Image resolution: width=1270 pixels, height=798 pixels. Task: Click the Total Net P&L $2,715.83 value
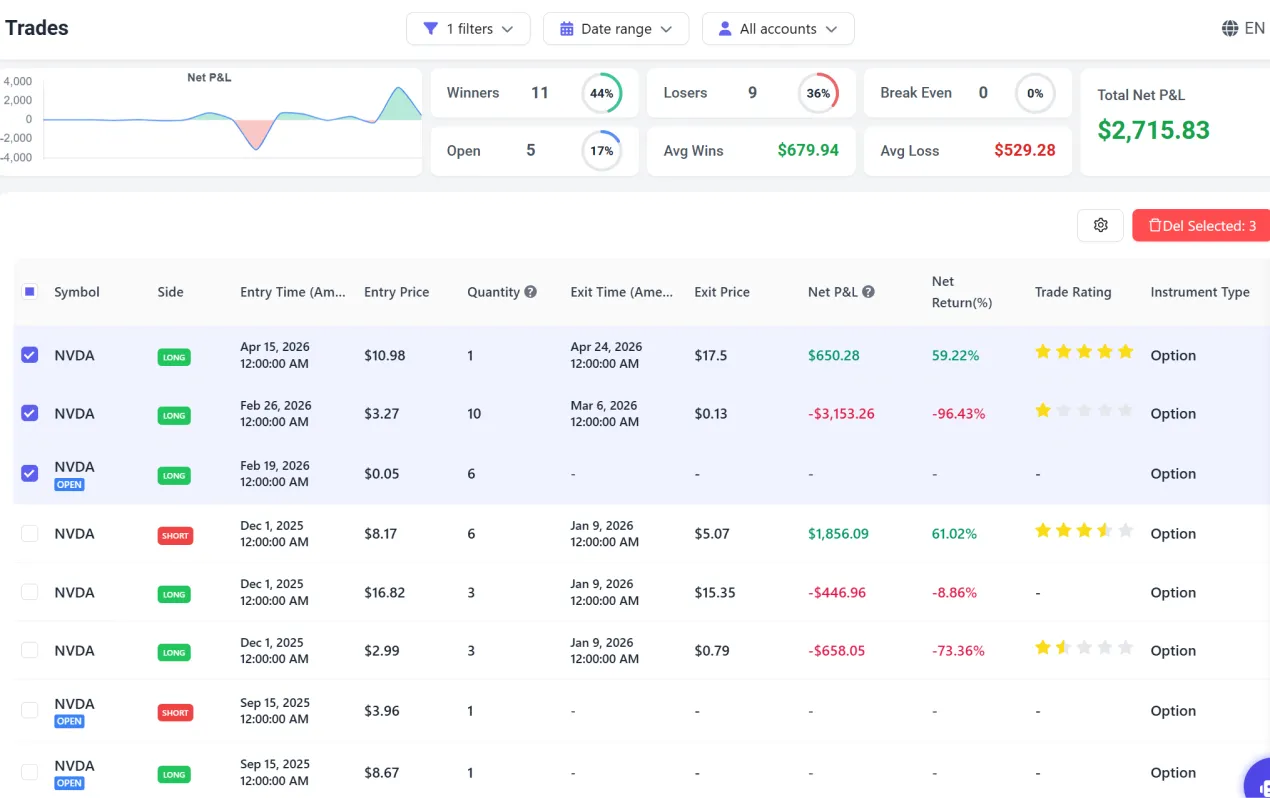coord(1154,130)
